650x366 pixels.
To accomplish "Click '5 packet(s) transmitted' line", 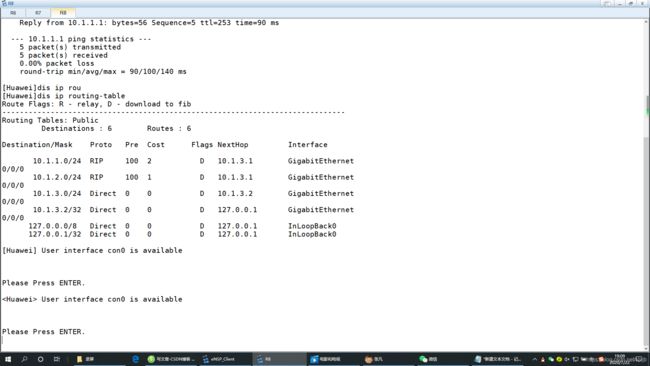I will click(70, 47).
